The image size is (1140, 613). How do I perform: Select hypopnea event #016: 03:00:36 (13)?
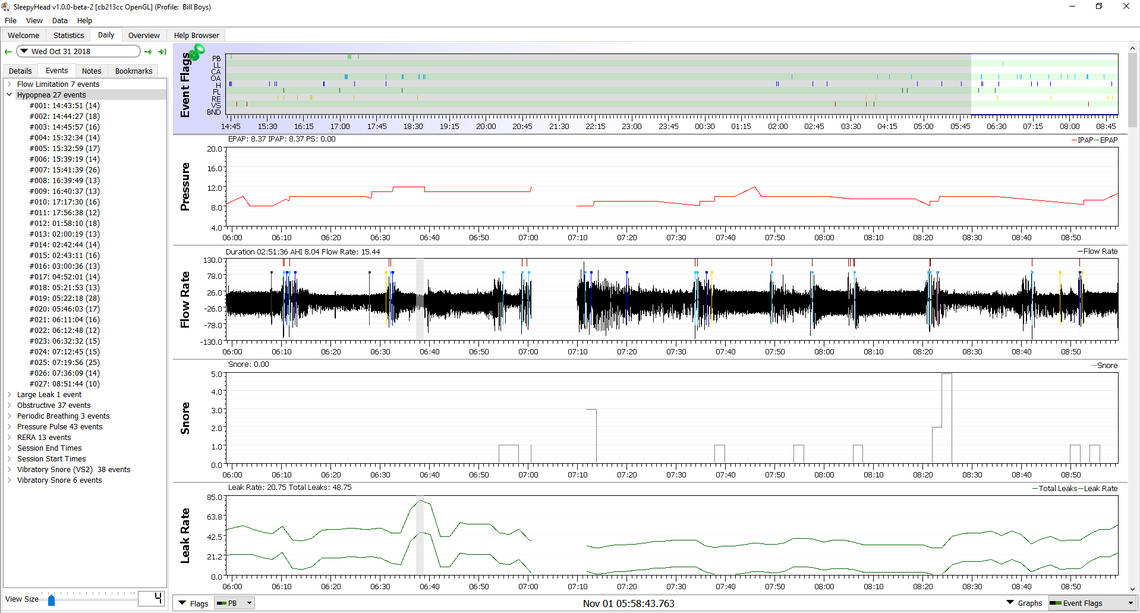[65, 266]
